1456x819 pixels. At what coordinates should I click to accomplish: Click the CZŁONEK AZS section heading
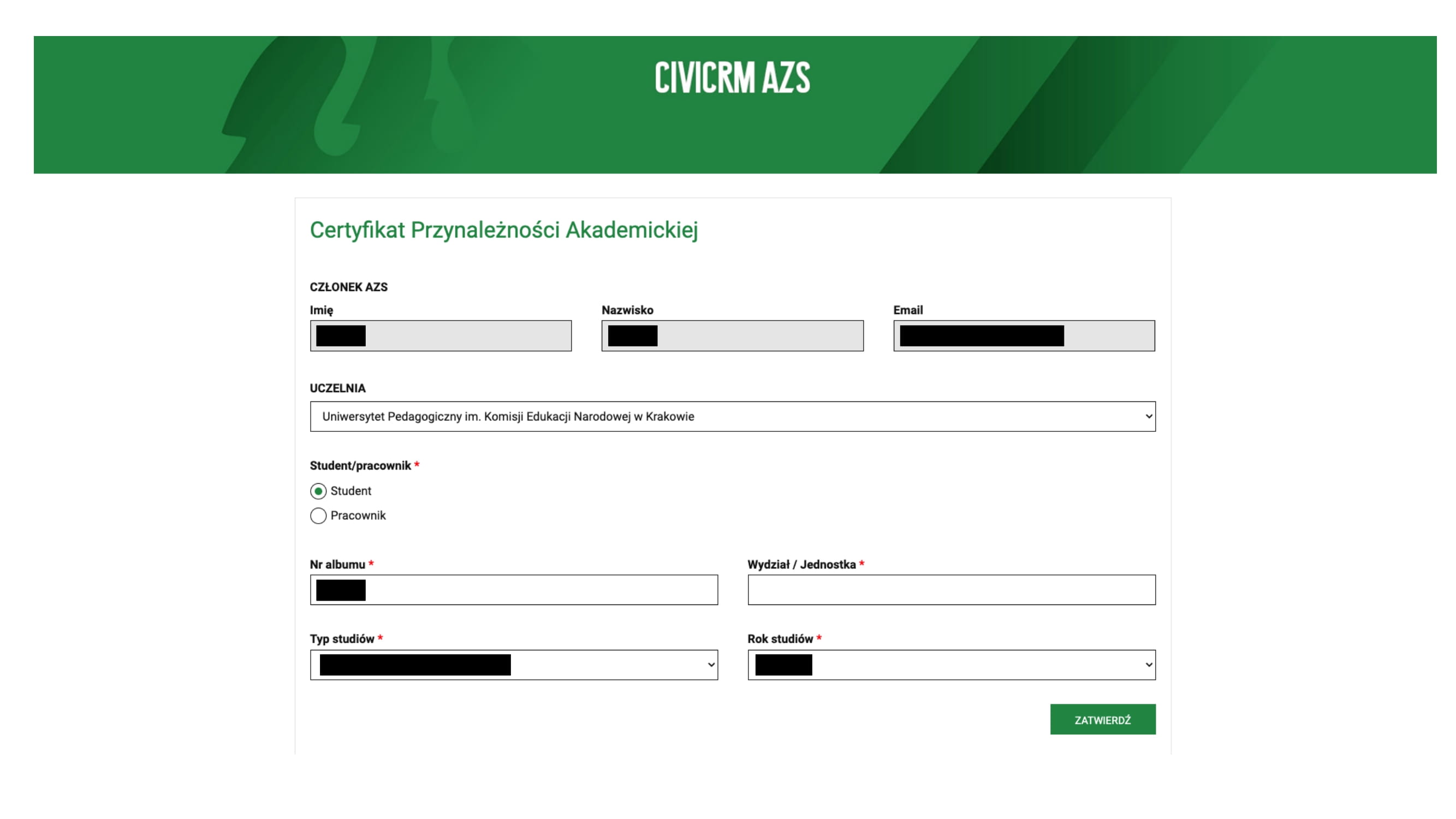pos(348,287)
